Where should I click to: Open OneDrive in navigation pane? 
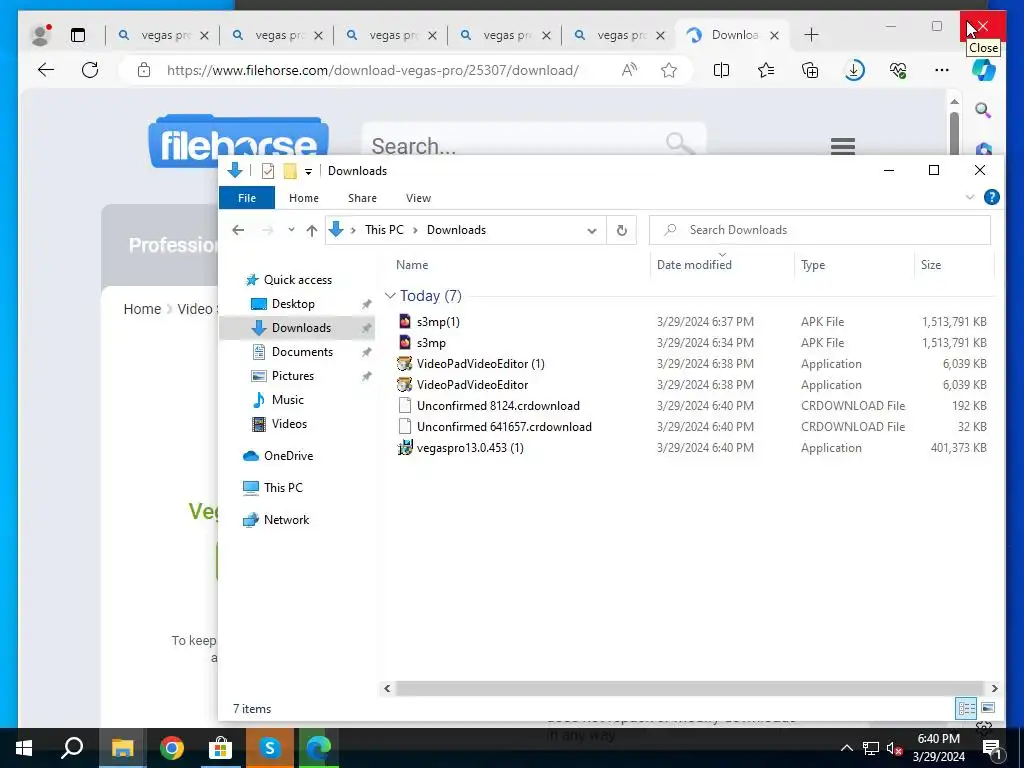click(288, 456)
